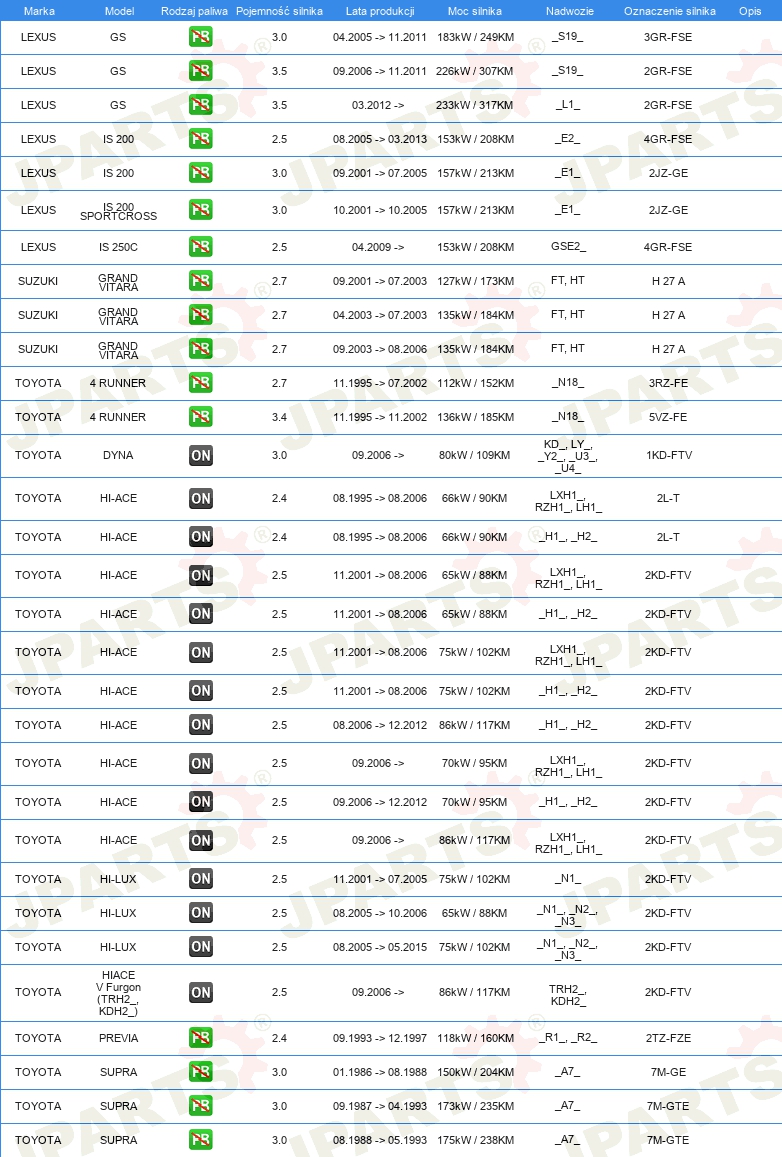Click Moc silnika header
782x1157 pixels.
474,11
